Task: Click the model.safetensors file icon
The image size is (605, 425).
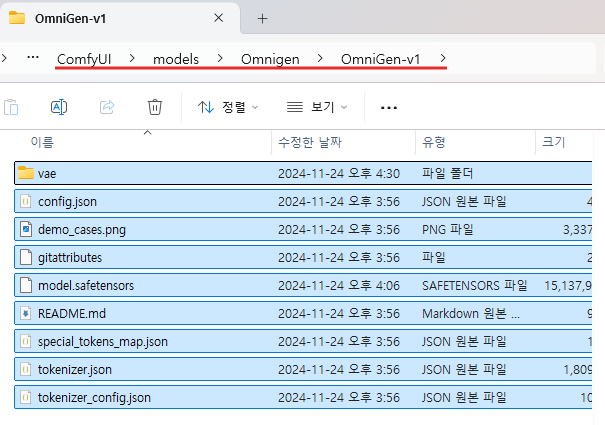Action: pyautogui.click(x=25, y=285)
